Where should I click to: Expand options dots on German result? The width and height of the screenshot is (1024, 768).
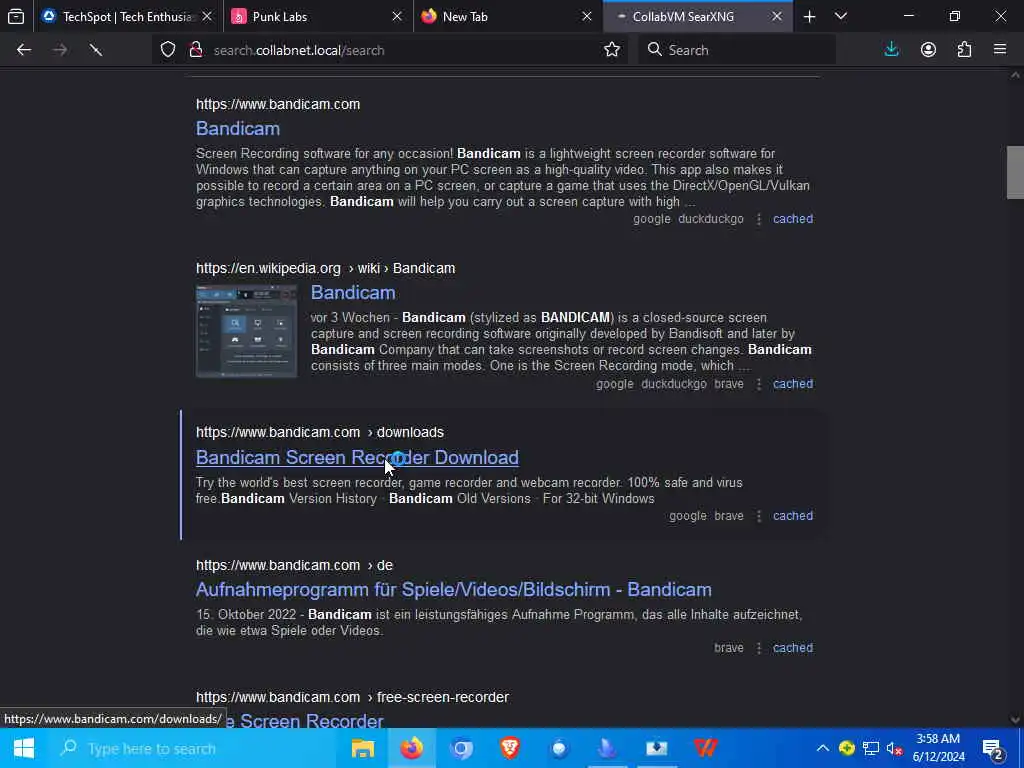tap(759, 648)
